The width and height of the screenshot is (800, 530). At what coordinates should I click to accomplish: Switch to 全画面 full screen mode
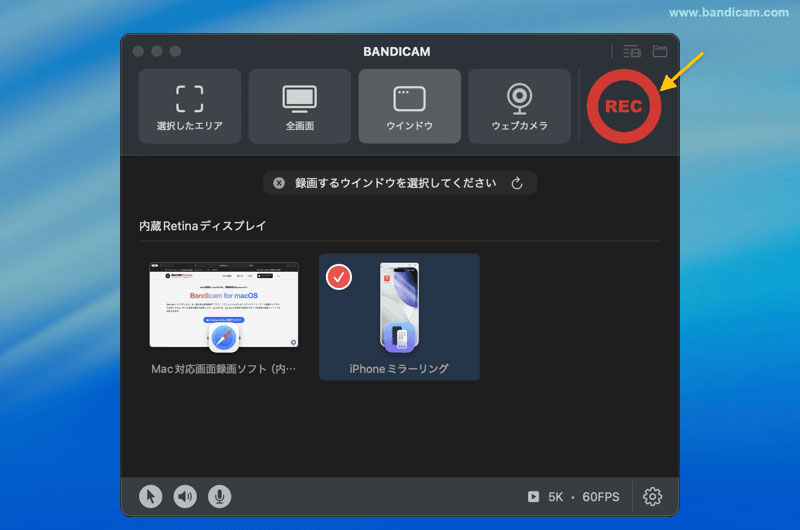coord(300,106)
